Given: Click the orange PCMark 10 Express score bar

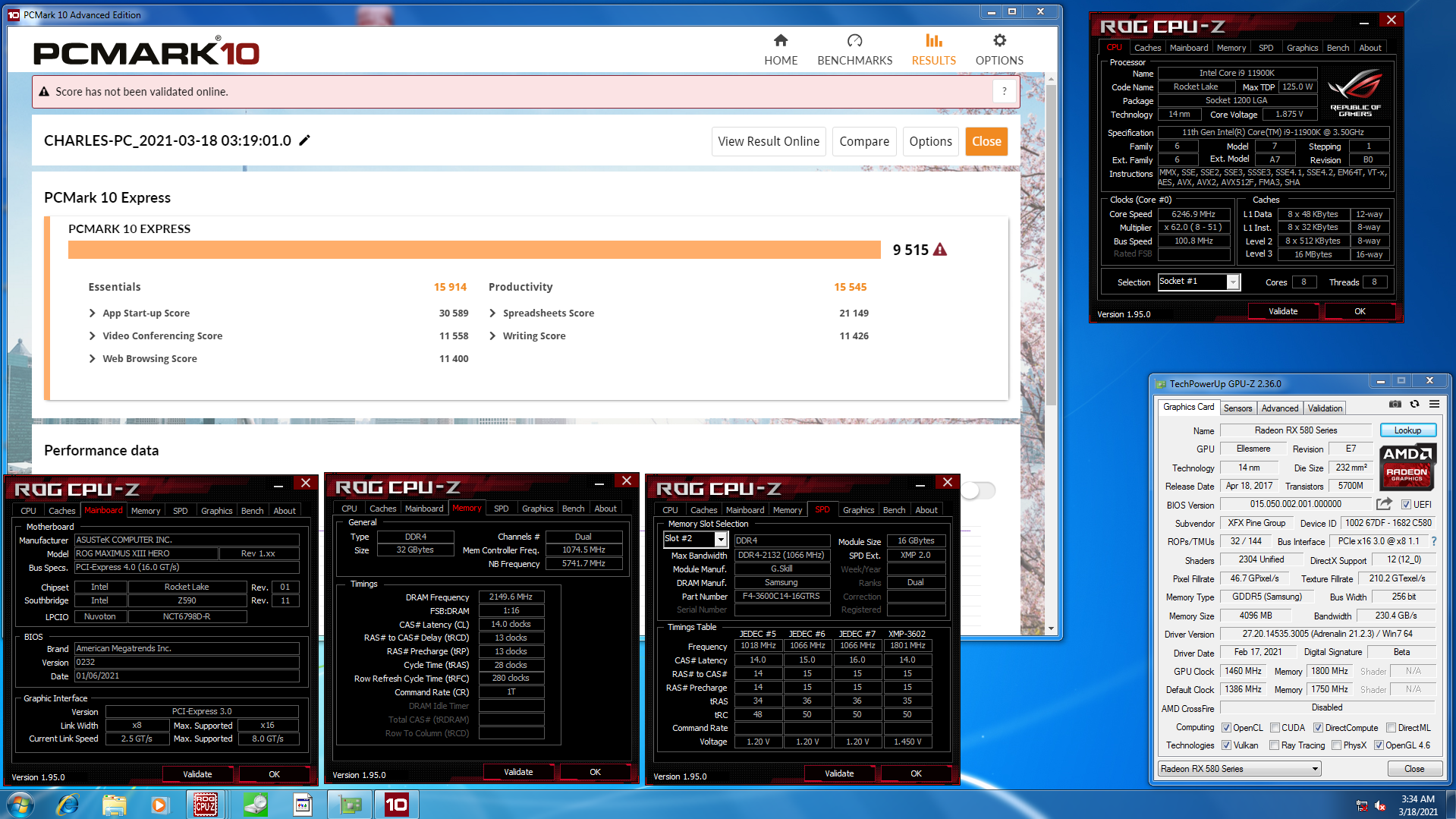Looking at the screenshot, I should point(474,250).
